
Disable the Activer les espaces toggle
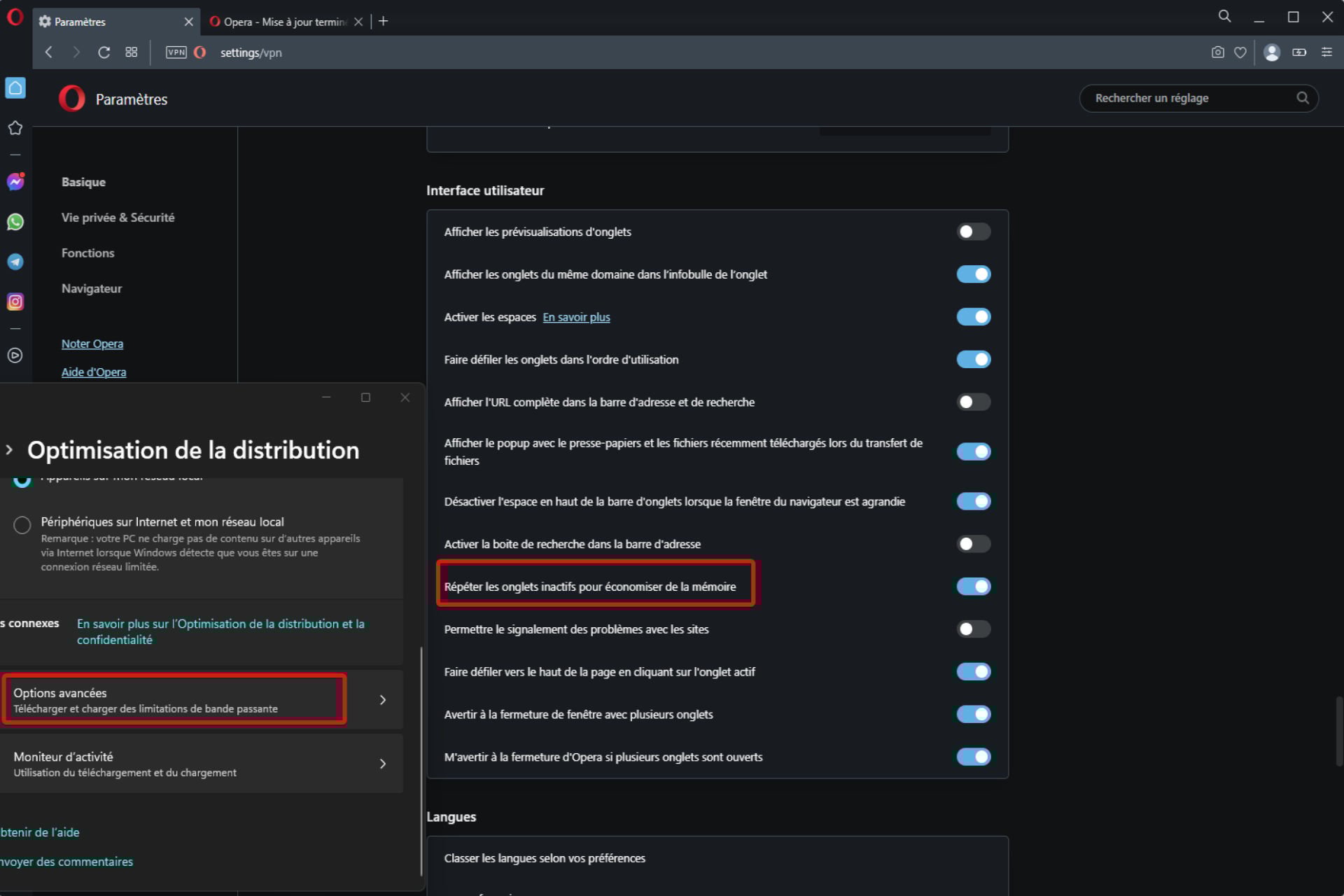coord(974,317)
